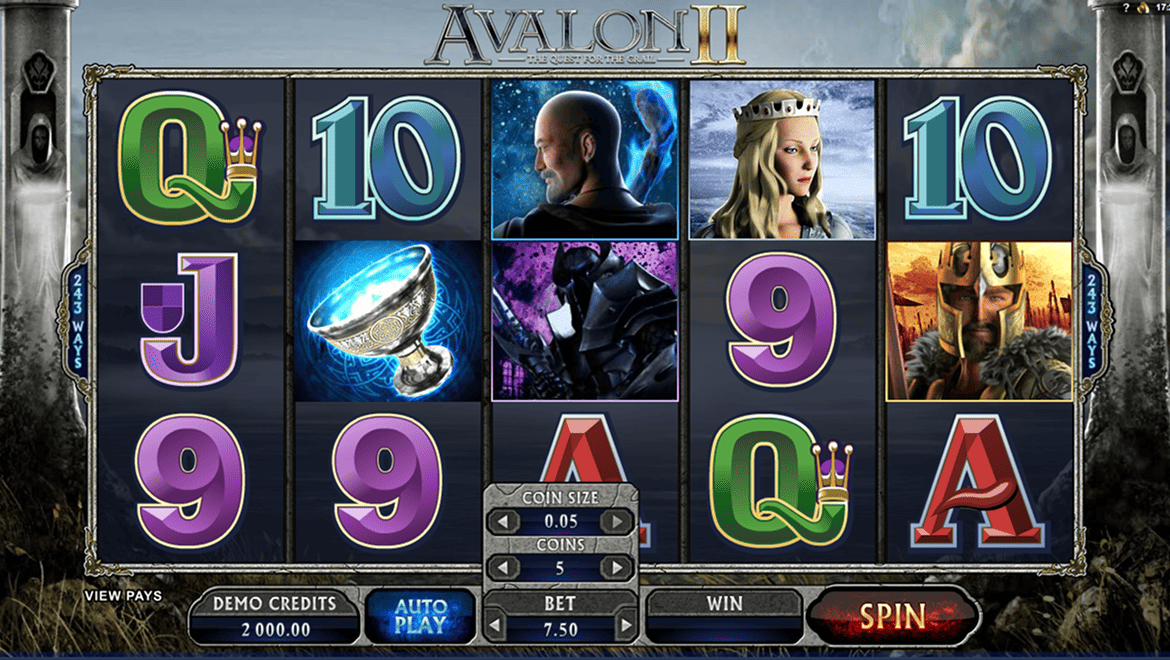Decrease coin size with left arrow
This screenshot has width=1170, height=660.
tap(504, 521)
